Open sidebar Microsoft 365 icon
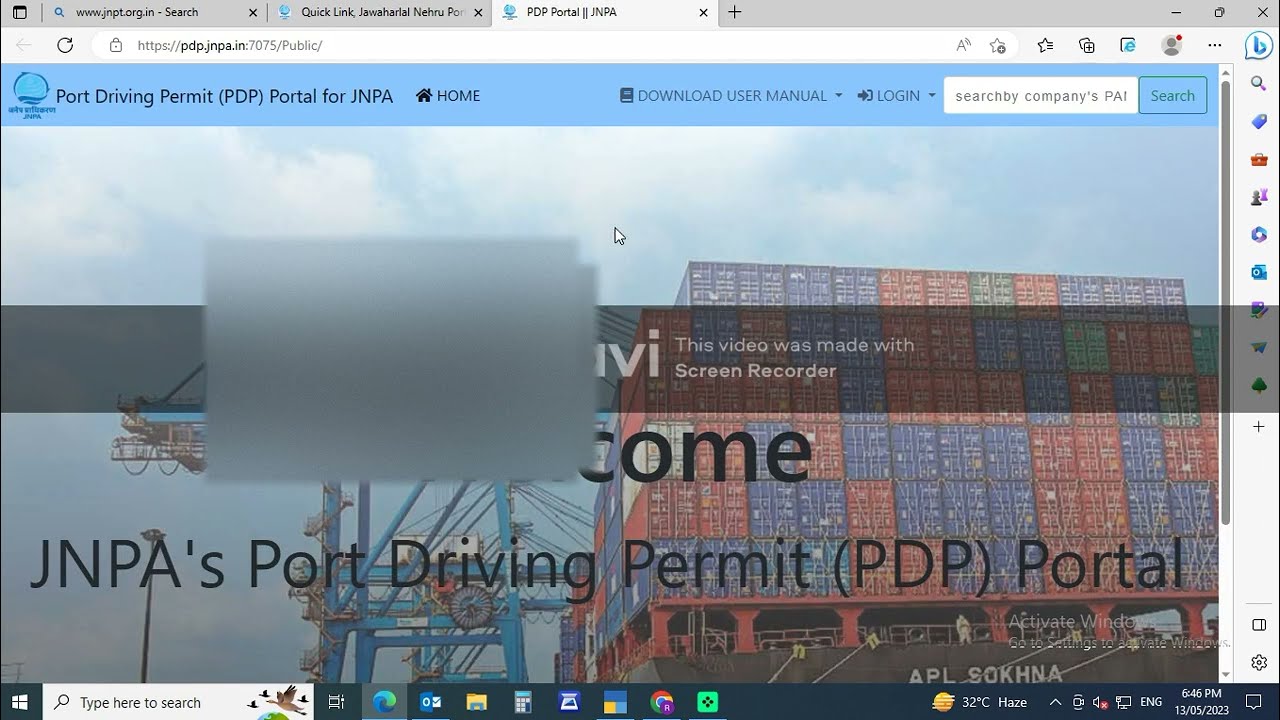 coord(1259,234)
